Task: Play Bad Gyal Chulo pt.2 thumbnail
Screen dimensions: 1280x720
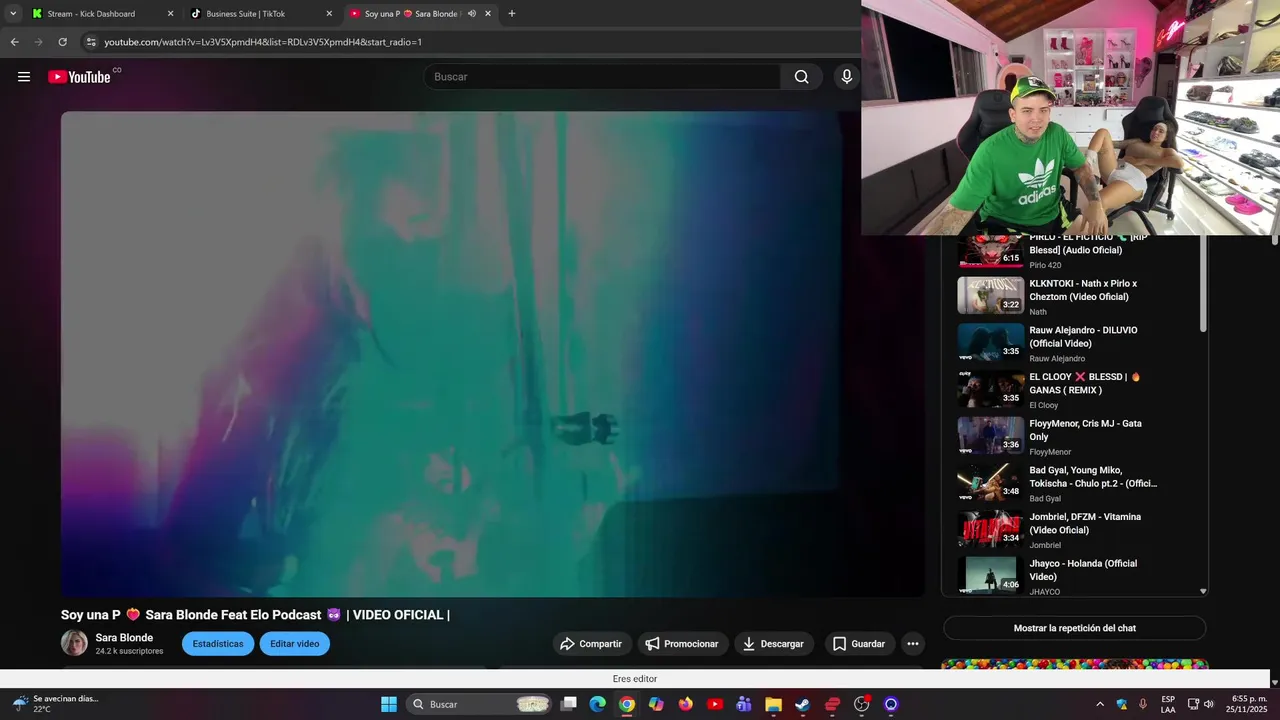Action: pyautogui.click(x=991, y=482)
